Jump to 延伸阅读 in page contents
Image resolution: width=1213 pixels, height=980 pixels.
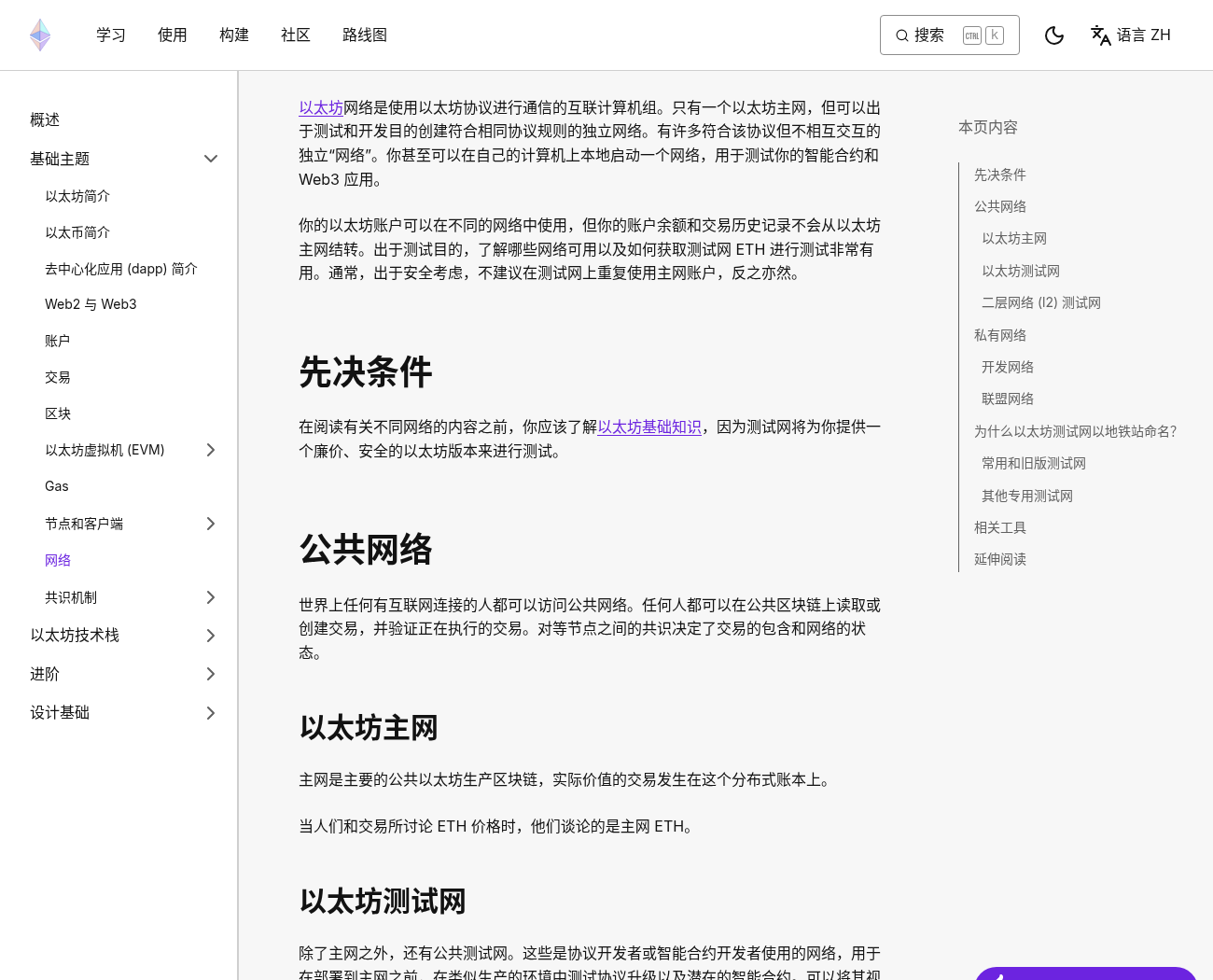click(1000, 559)
